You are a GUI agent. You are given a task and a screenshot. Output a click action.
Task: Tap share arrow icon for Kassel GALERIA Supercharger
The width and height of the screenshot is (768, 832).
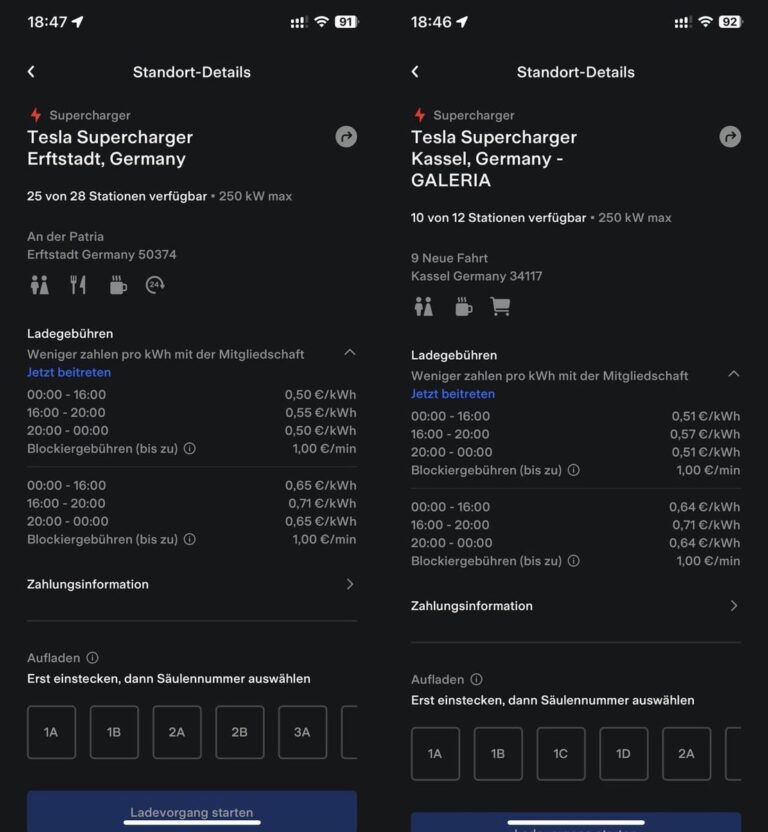coord(730,137)
